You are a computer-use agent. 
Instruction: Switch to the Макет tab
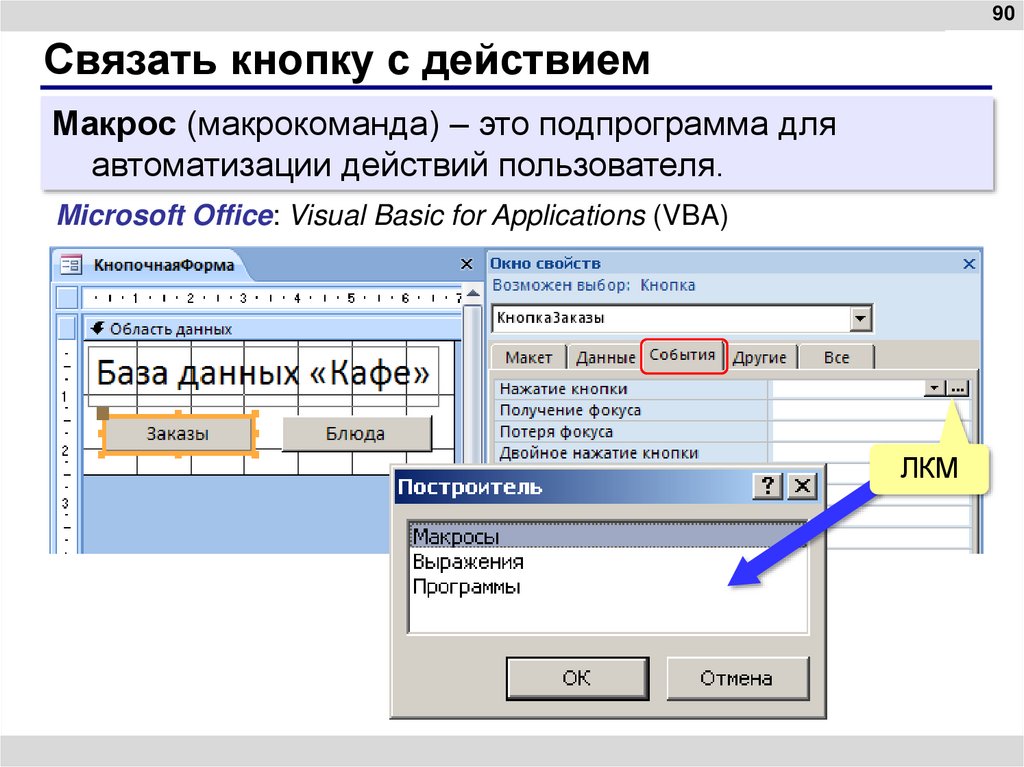click(x=529, y=356)
